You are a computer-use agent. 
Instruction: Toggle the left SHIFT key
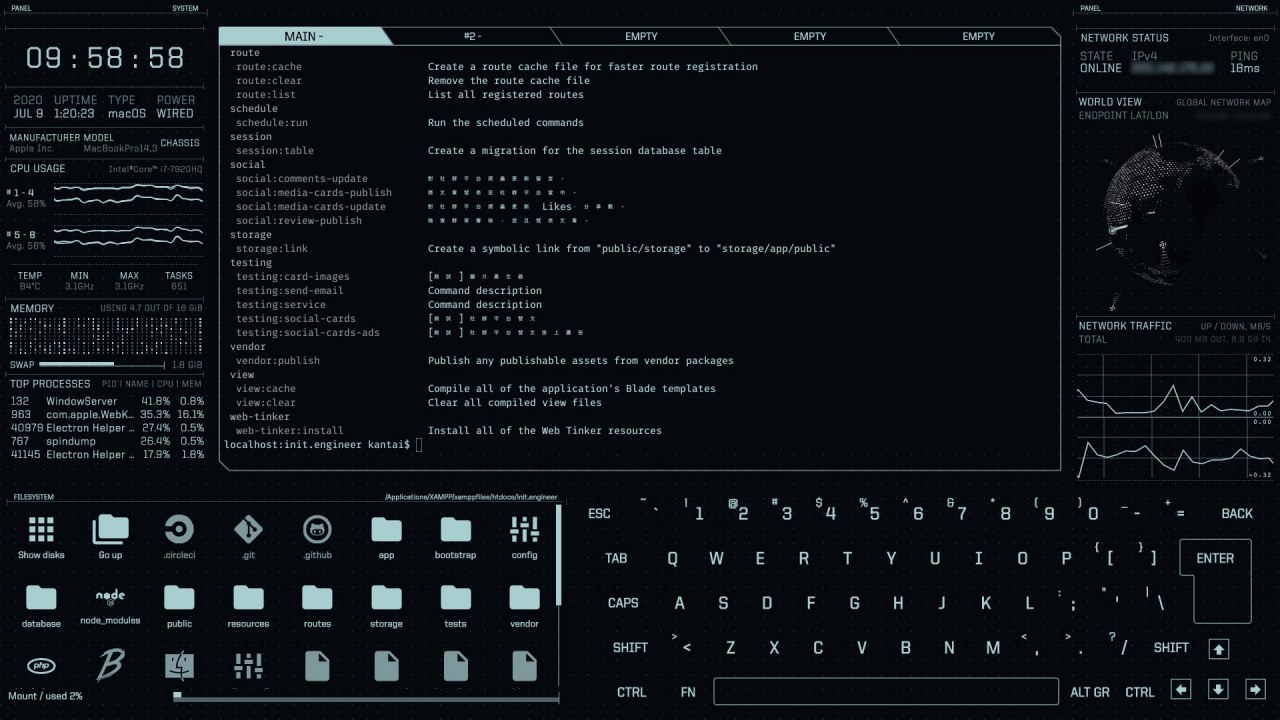[630, 648]
